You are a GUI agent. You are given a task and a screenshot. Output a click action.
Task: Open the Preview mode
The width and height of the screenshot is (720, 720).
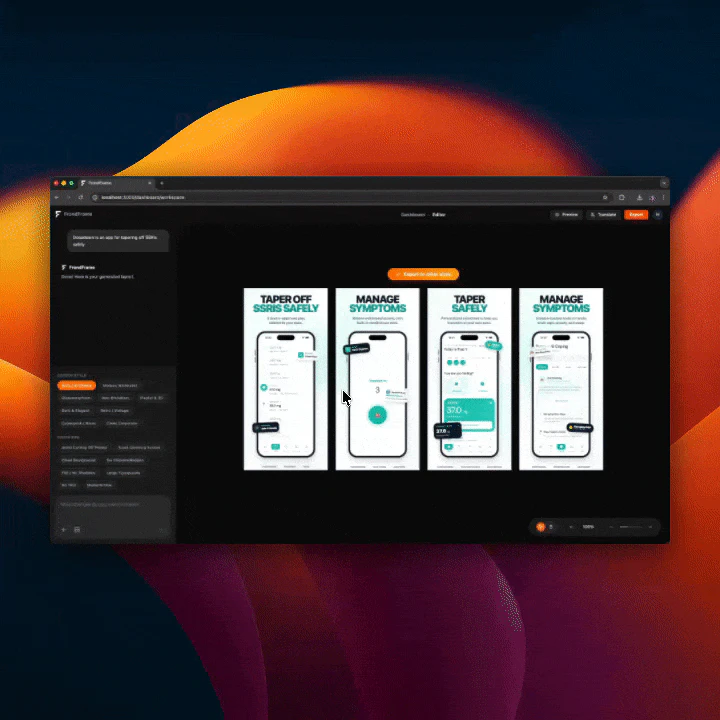point(566,214)
